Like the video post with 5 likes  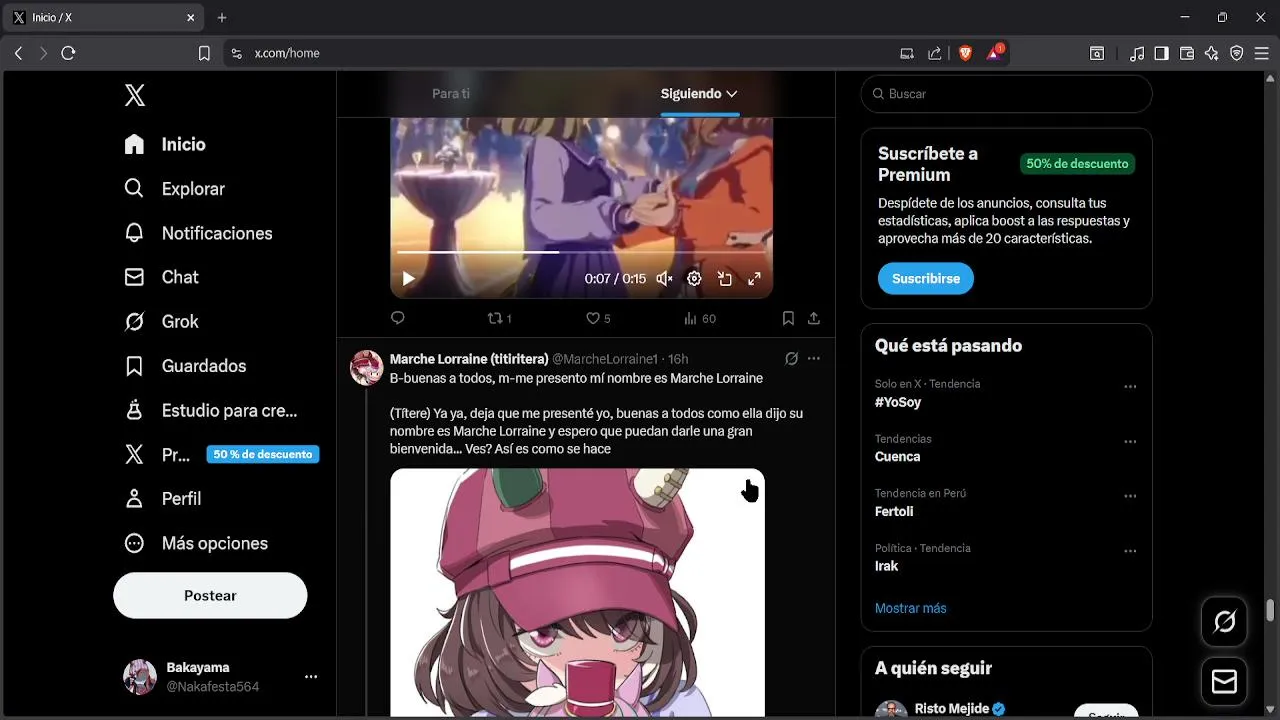point(598,318)
